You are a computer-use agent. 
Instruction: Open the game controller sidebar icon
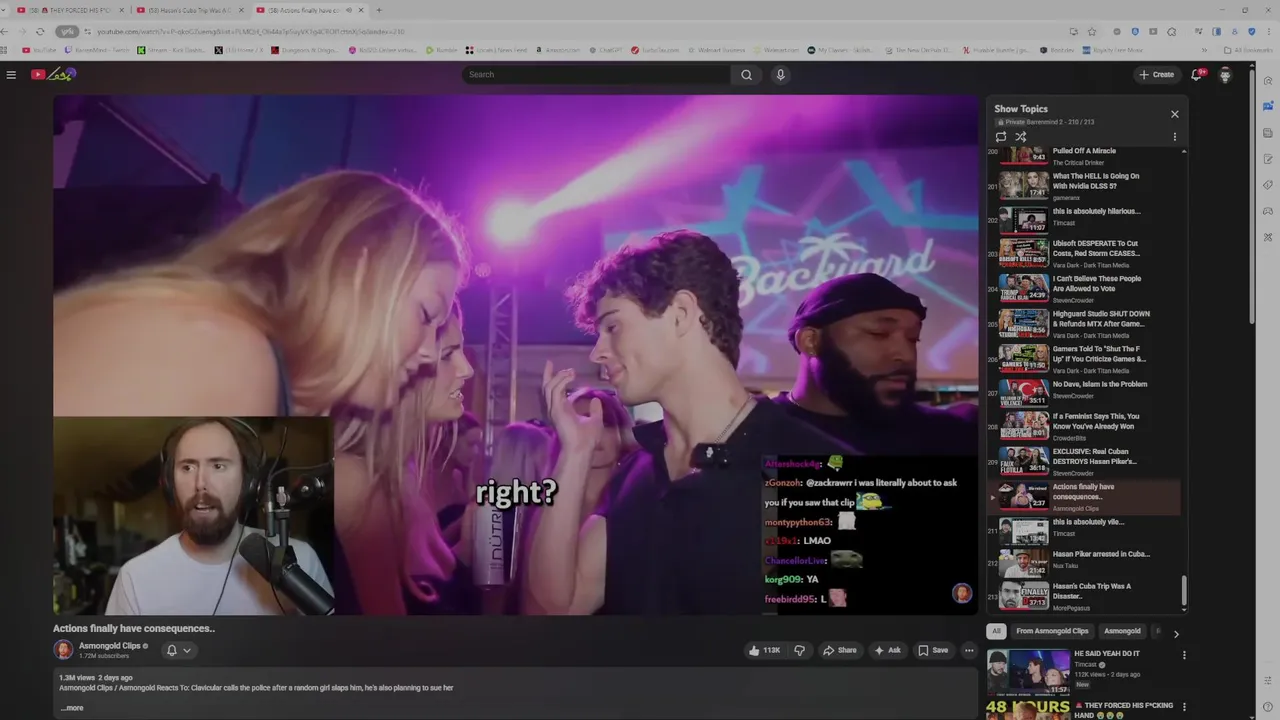[1268, 211]
